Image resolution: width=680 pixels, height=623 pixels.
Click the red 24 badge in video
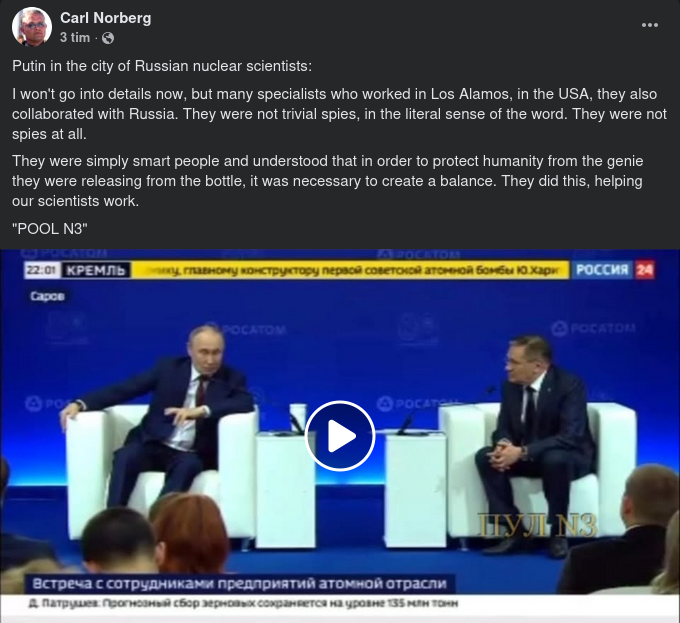pos(644,270)
